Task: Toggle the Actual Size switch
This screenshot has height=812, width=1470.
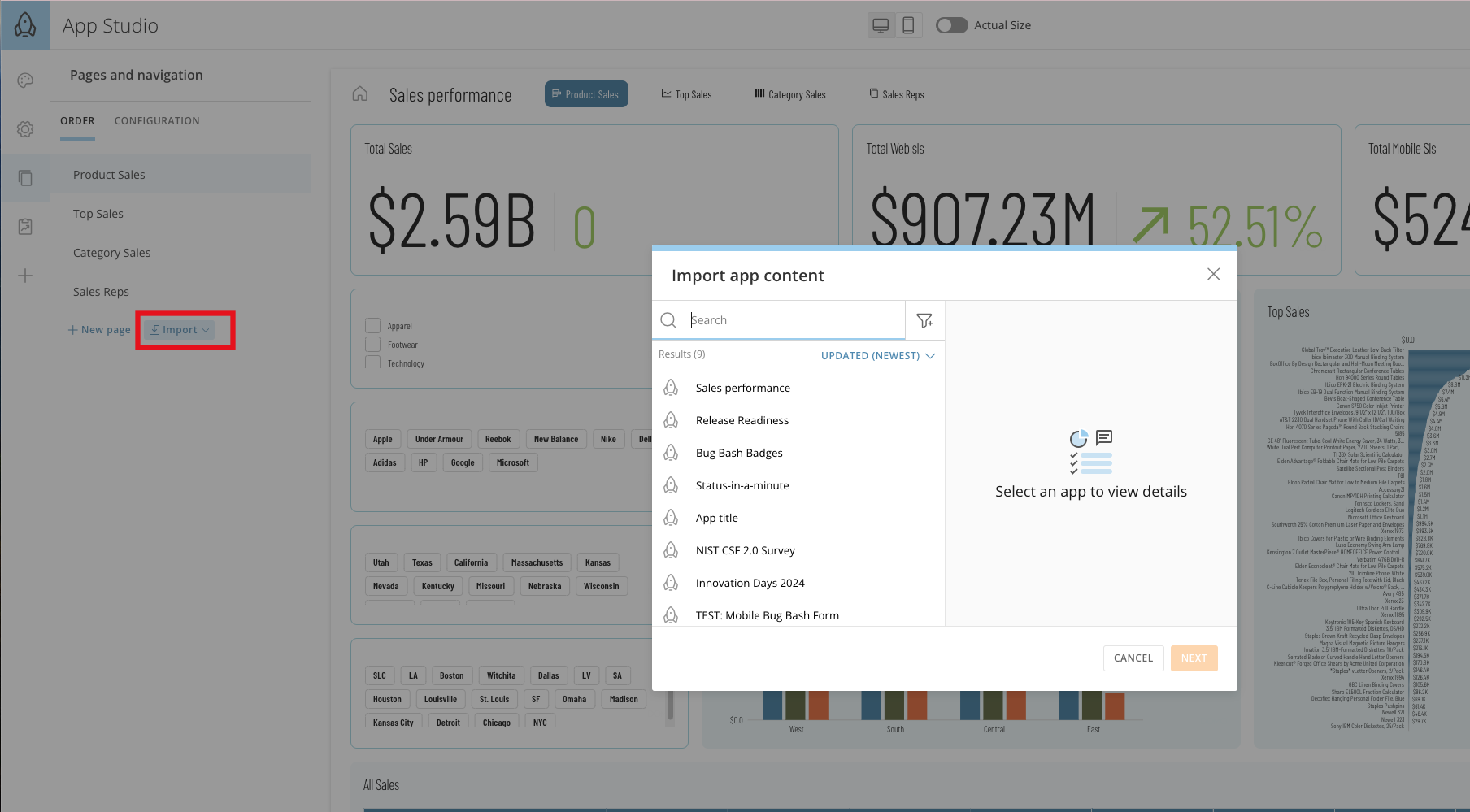Action: pyautogui.click(x=951, y=25)
